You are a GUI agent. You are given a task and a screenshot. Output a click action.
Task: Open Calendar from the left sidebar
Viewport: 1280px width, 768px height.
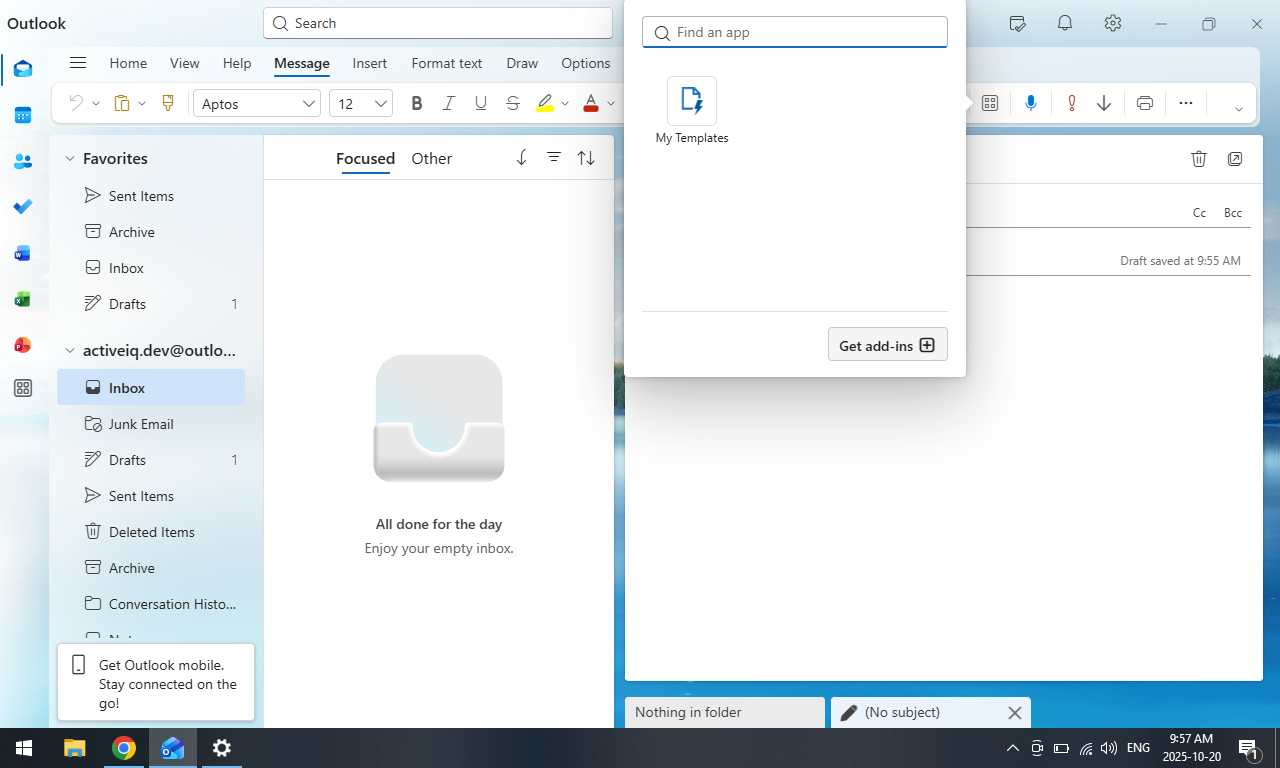click(x=23, y=115)
